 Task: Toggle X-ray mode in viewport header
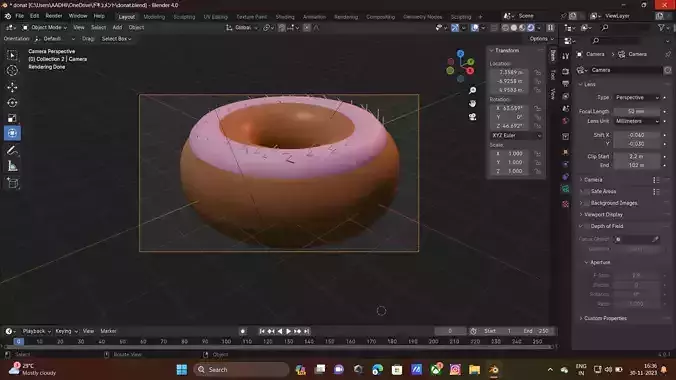point(494,28)
